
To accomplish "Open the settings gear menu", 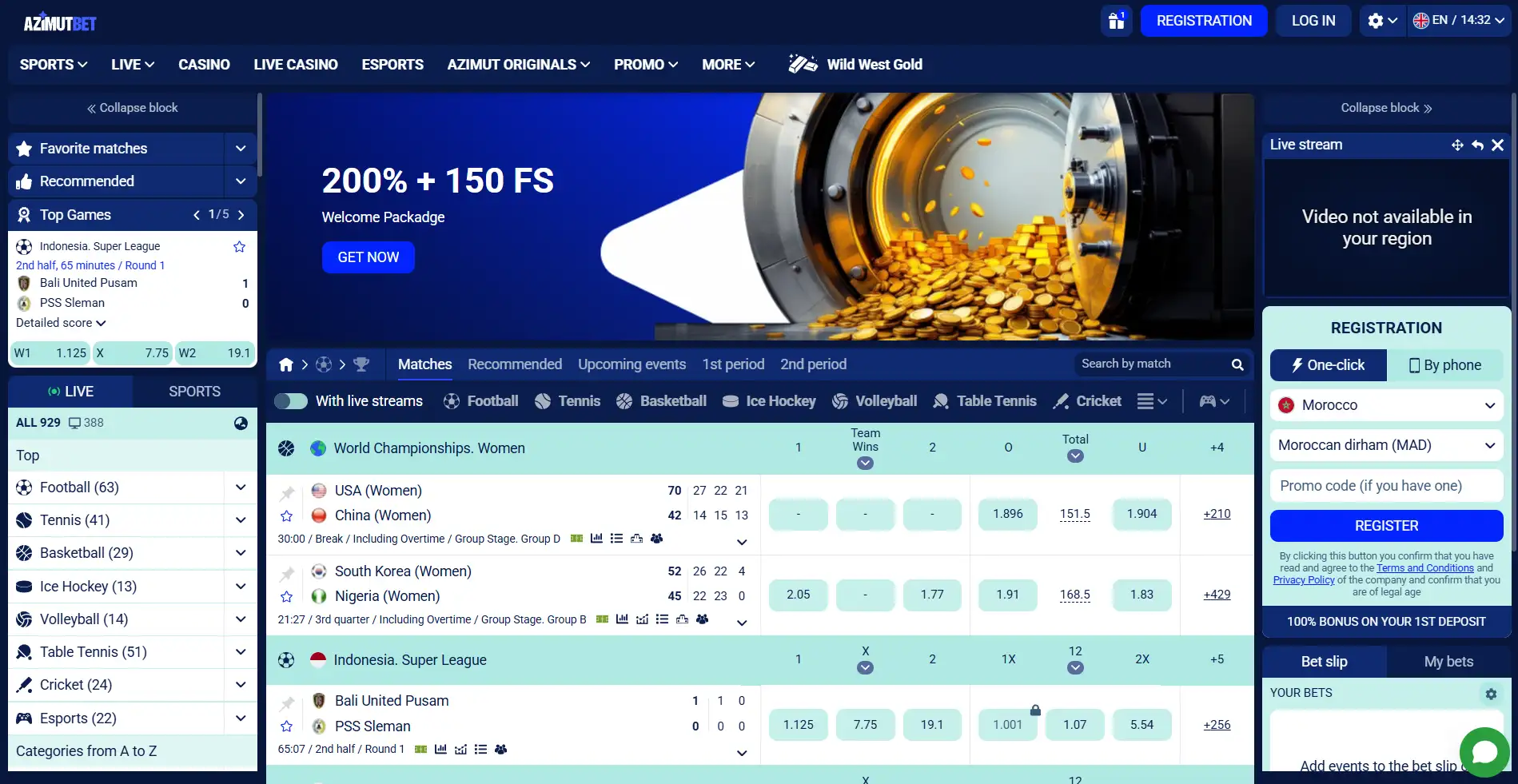I will pos(1382,21).
